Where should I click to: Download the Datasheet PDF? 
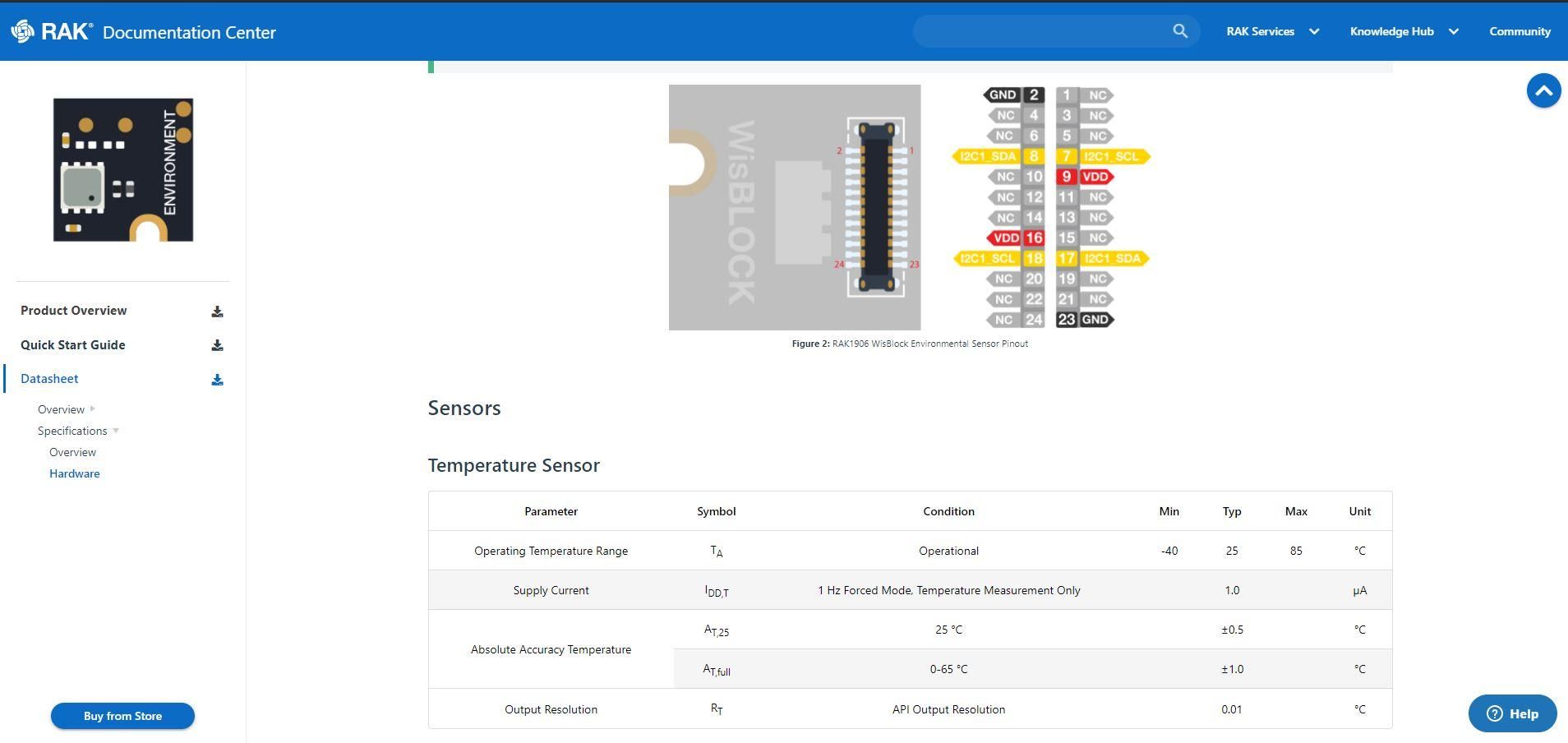[217, 380]
